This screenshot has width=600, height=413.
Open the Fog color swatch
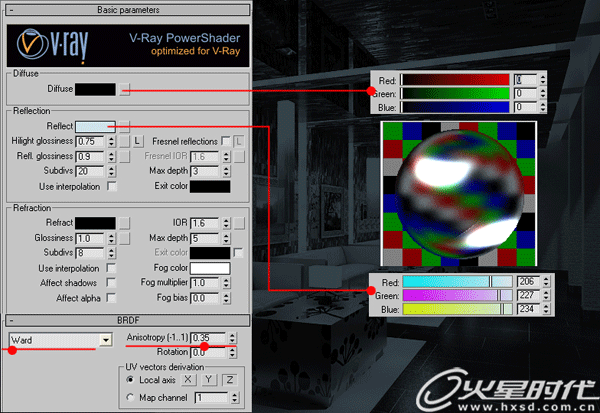click(x=210, y=268)
